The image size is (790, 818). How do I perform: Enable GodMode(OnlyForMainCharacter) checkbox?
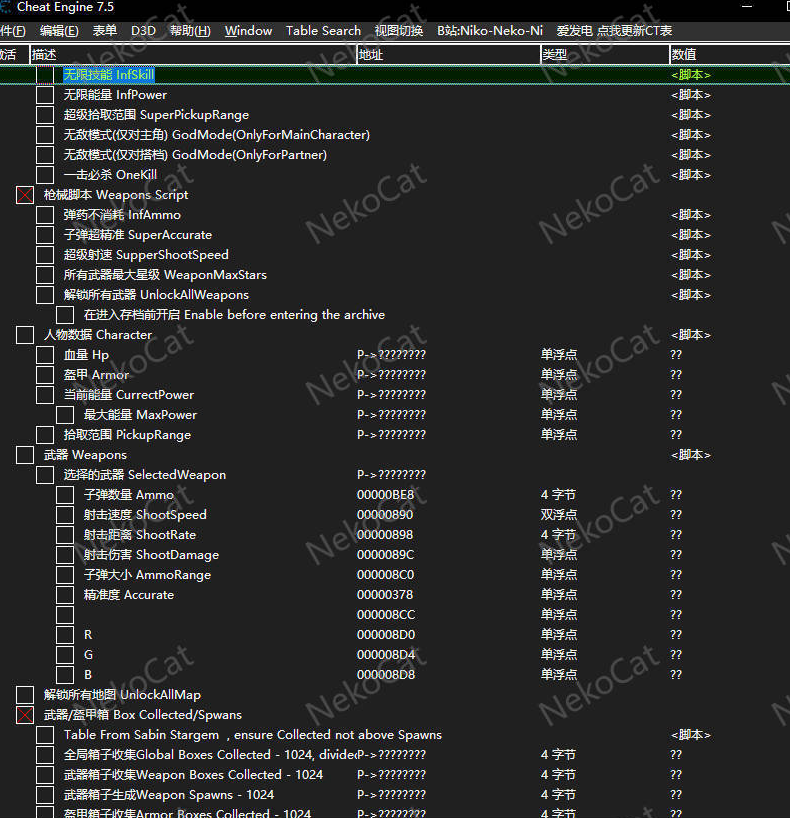coord(45,135)
